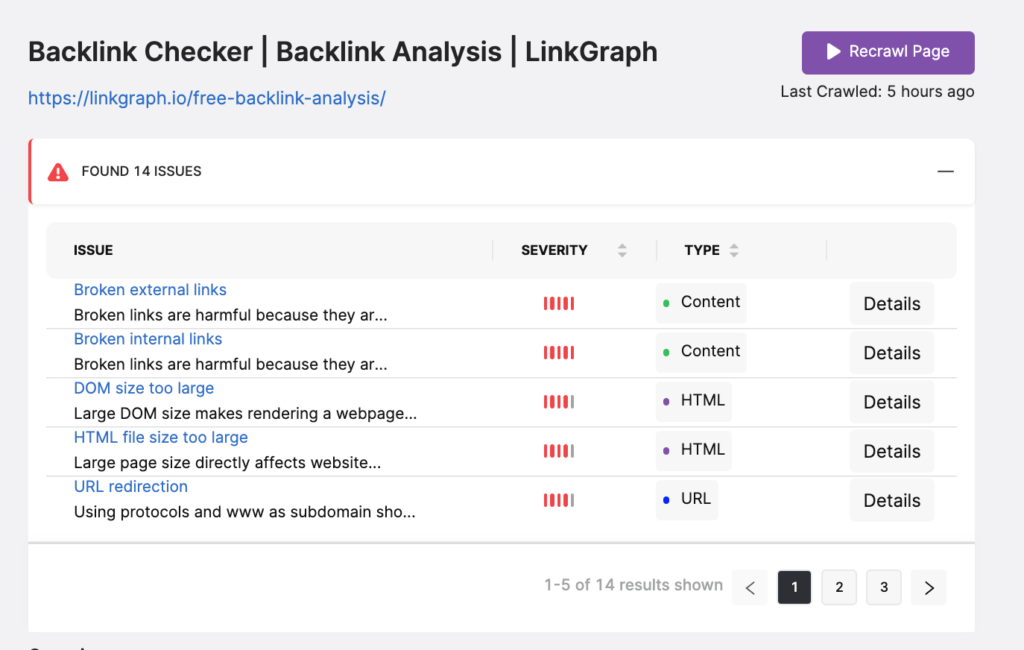View Details for DOM size too large
This screenshot has height=650, width=1024.
[x=891, y=402]
